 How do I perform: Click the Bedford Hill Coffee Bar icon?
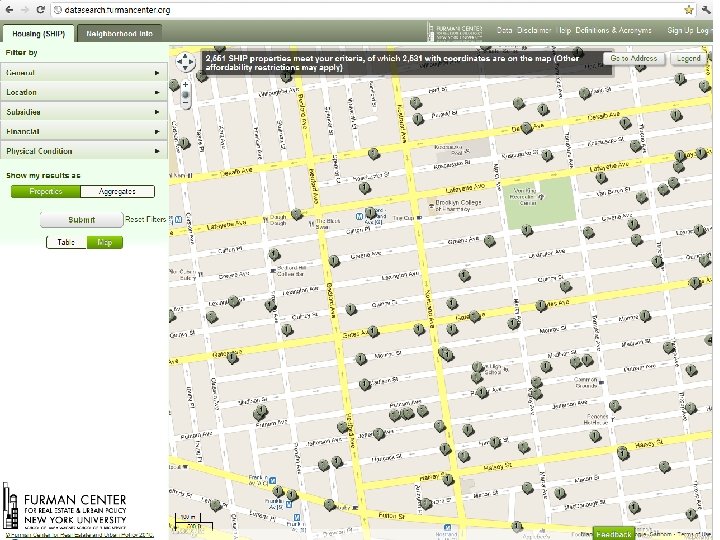coord(273,270)
